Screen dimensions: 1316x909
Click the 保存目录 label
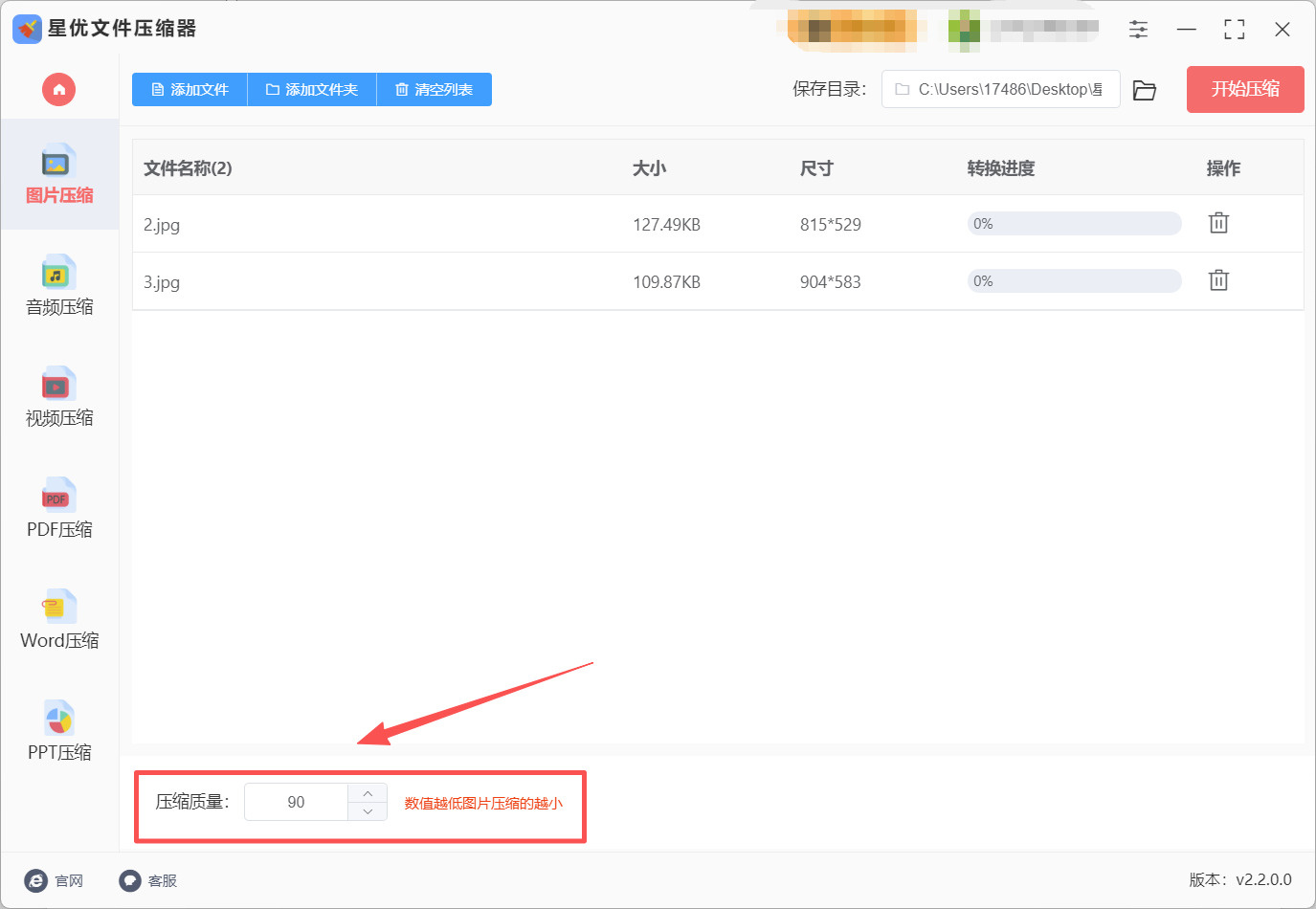pyautogui.click(x=829, y=89)
